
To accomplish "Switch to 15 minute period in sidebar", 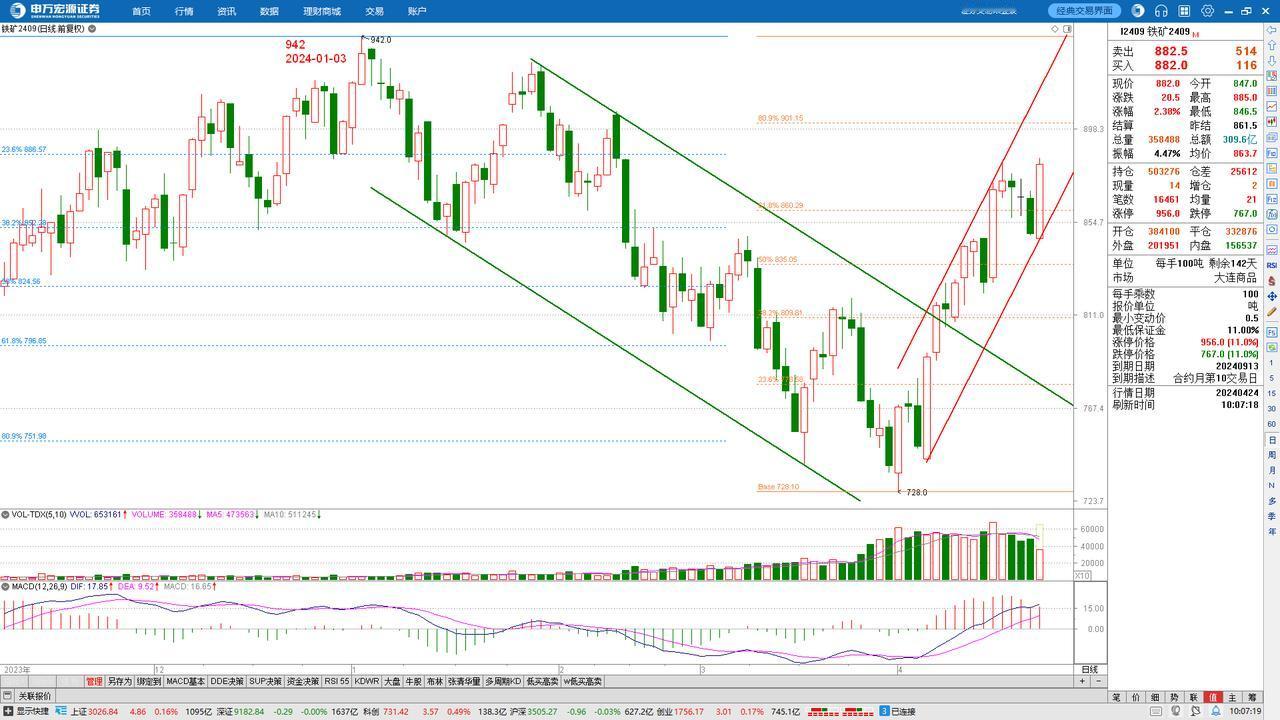I will coord(1272,394).
